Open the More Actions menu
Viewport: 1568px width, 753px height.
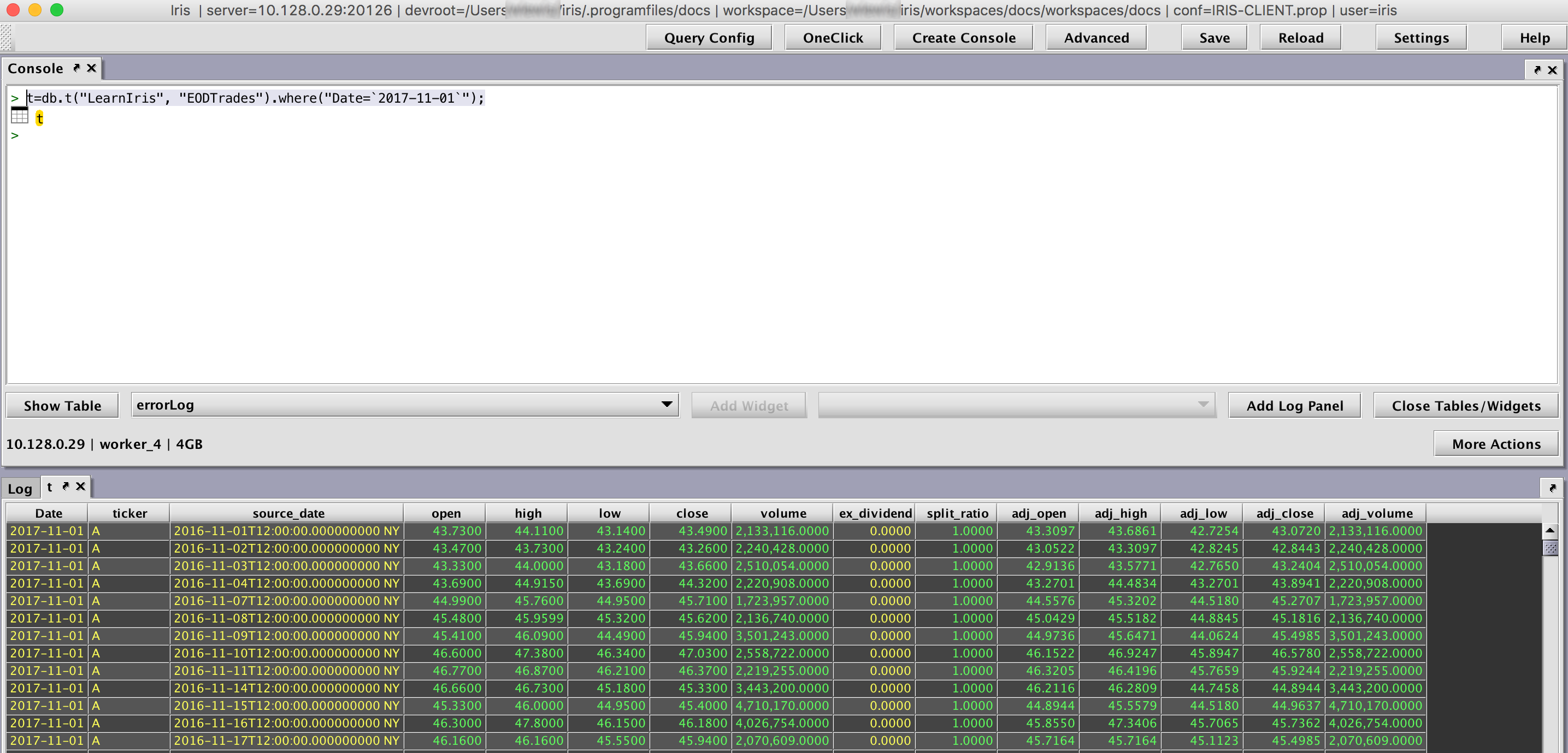[1495, 444]
